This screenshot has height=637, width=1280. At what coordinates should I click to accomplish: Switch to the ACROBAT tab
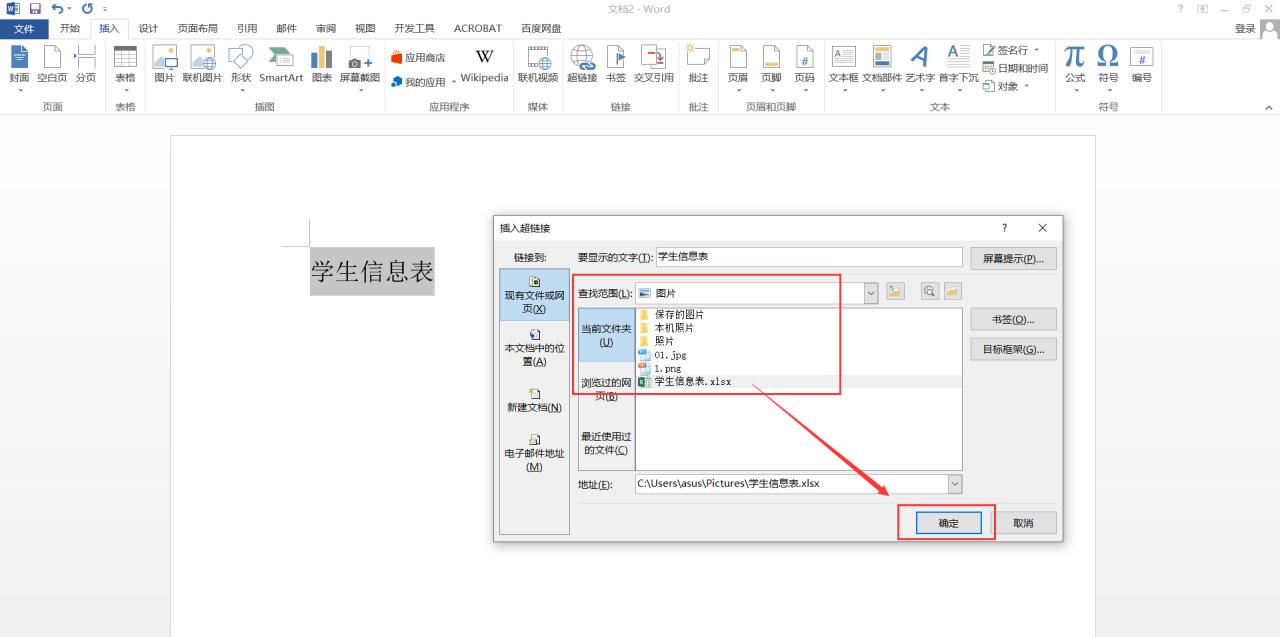coord(478,29)
